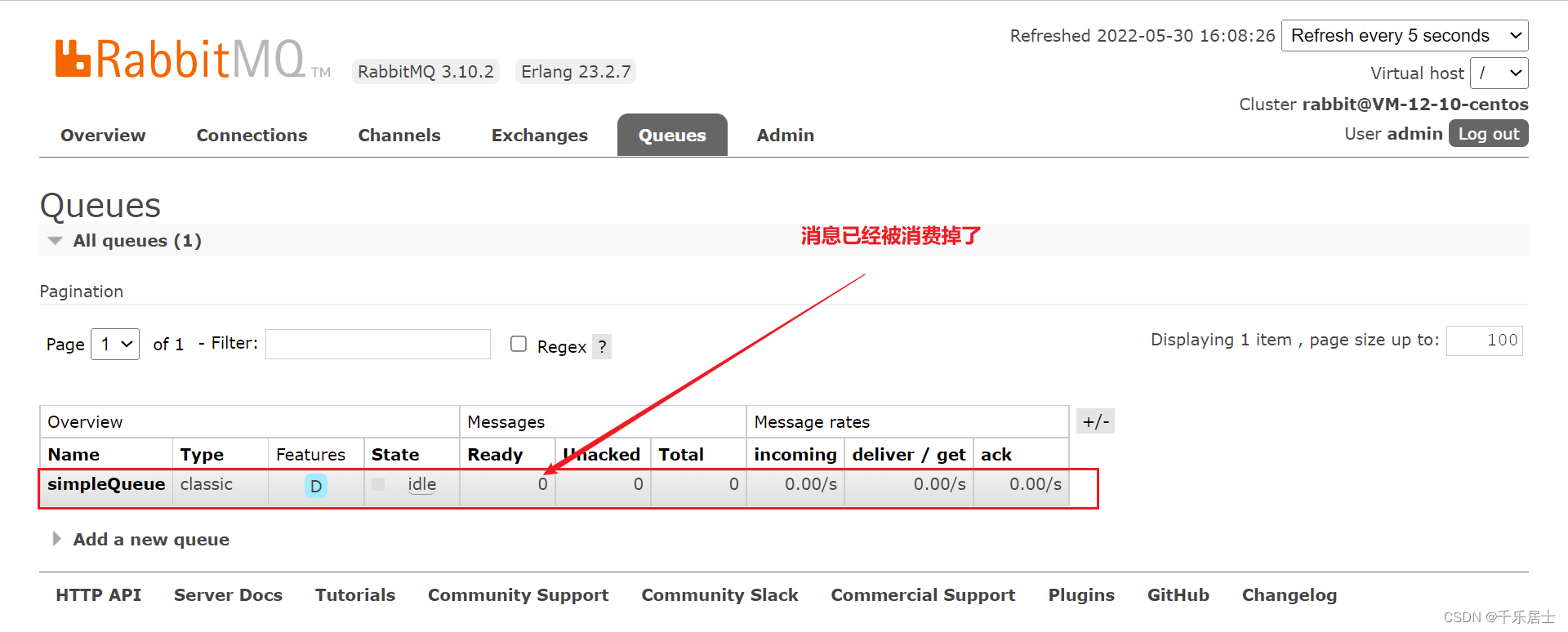Screen dimensions: 1568x632
Task: Click the 'idle' state text
Action: [x=422, y=484]
